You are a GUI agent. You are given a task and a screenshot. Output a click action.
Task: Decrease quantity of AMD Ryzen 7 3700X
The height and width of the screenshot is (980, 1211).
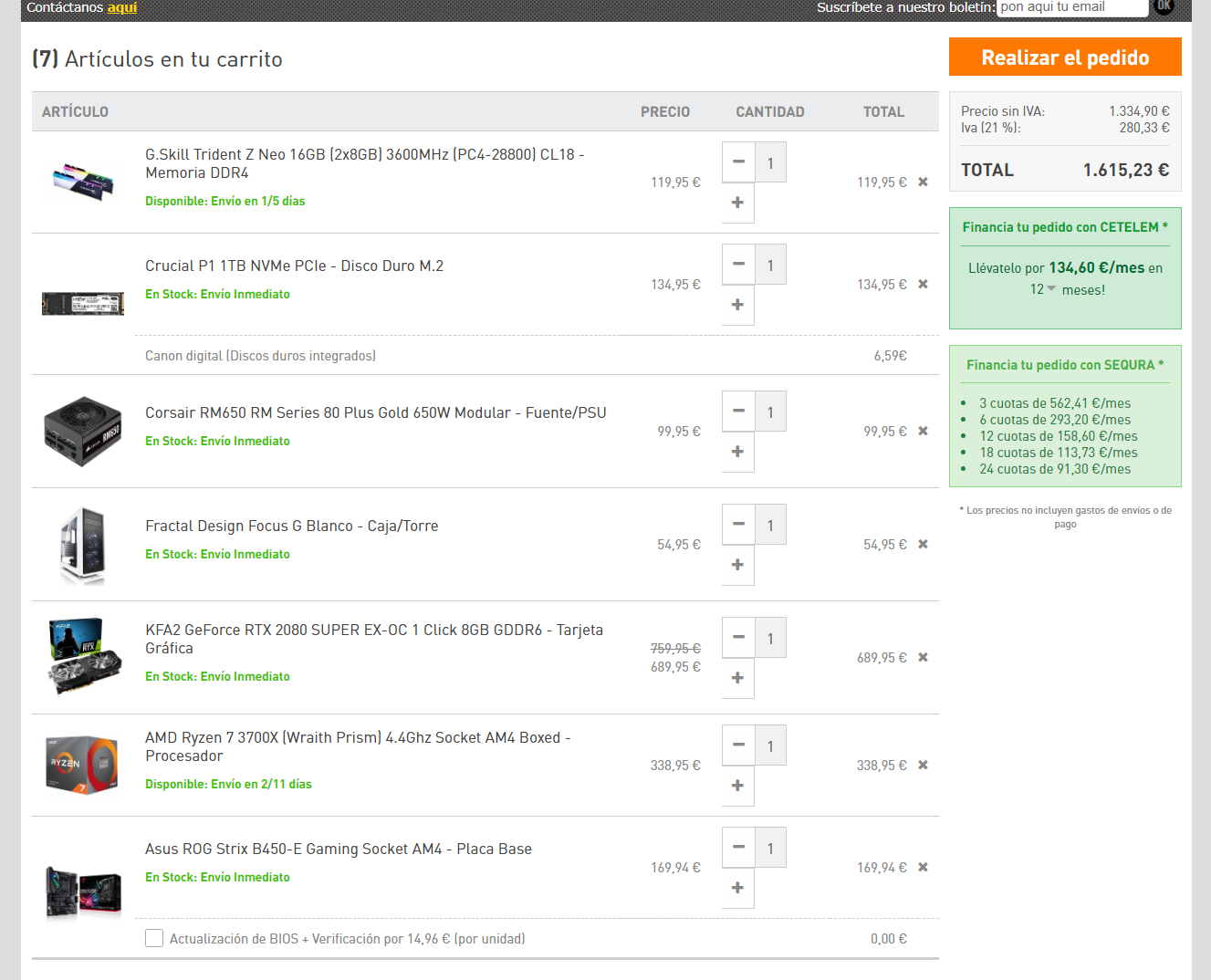tap(738, 745)
